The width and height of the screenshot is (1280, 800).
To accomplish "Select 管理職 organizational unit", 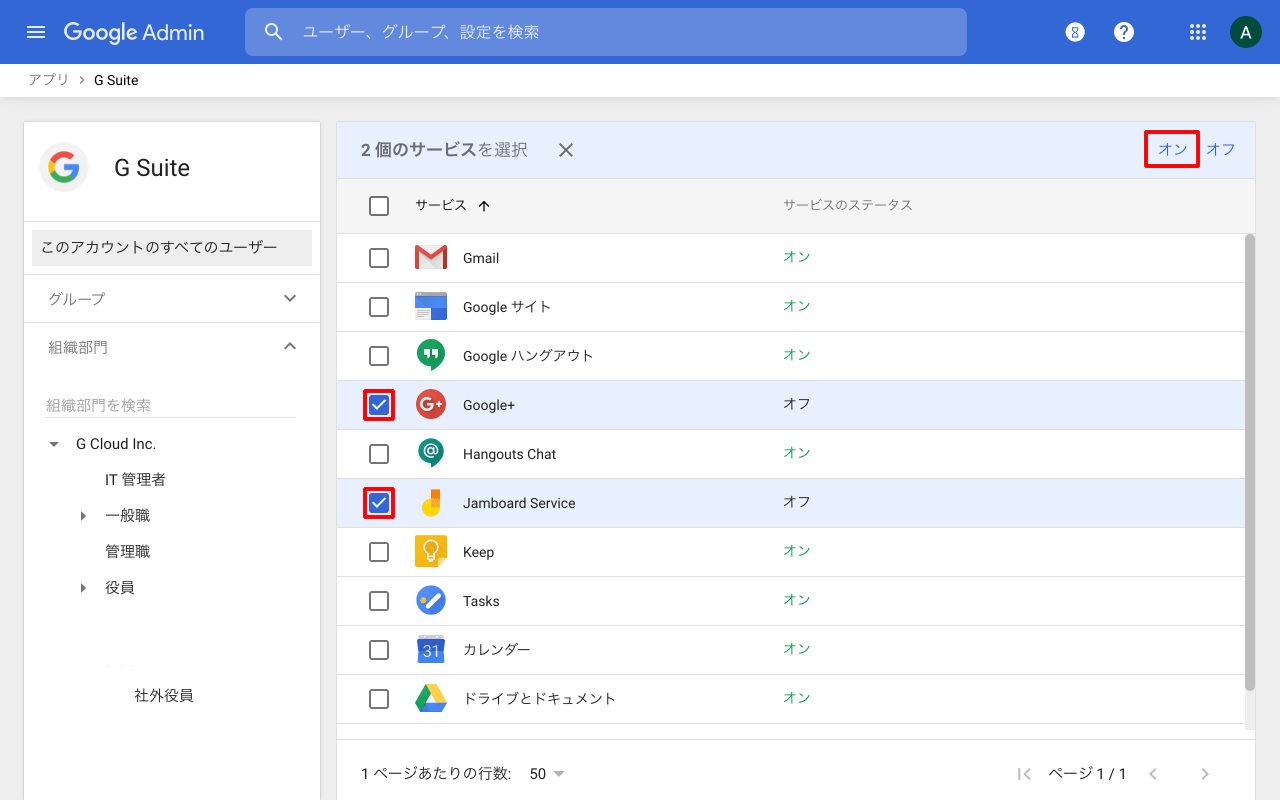I will tap(128, 552).
